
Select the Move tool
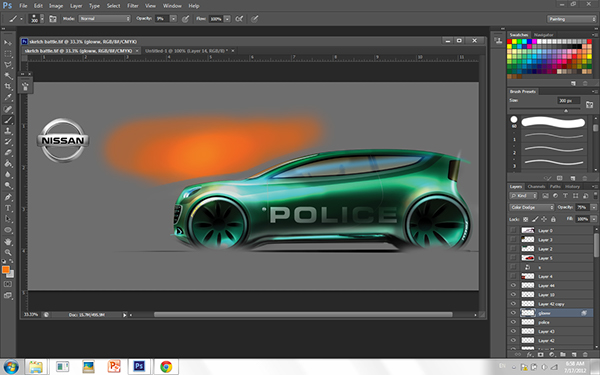(8, 42)
